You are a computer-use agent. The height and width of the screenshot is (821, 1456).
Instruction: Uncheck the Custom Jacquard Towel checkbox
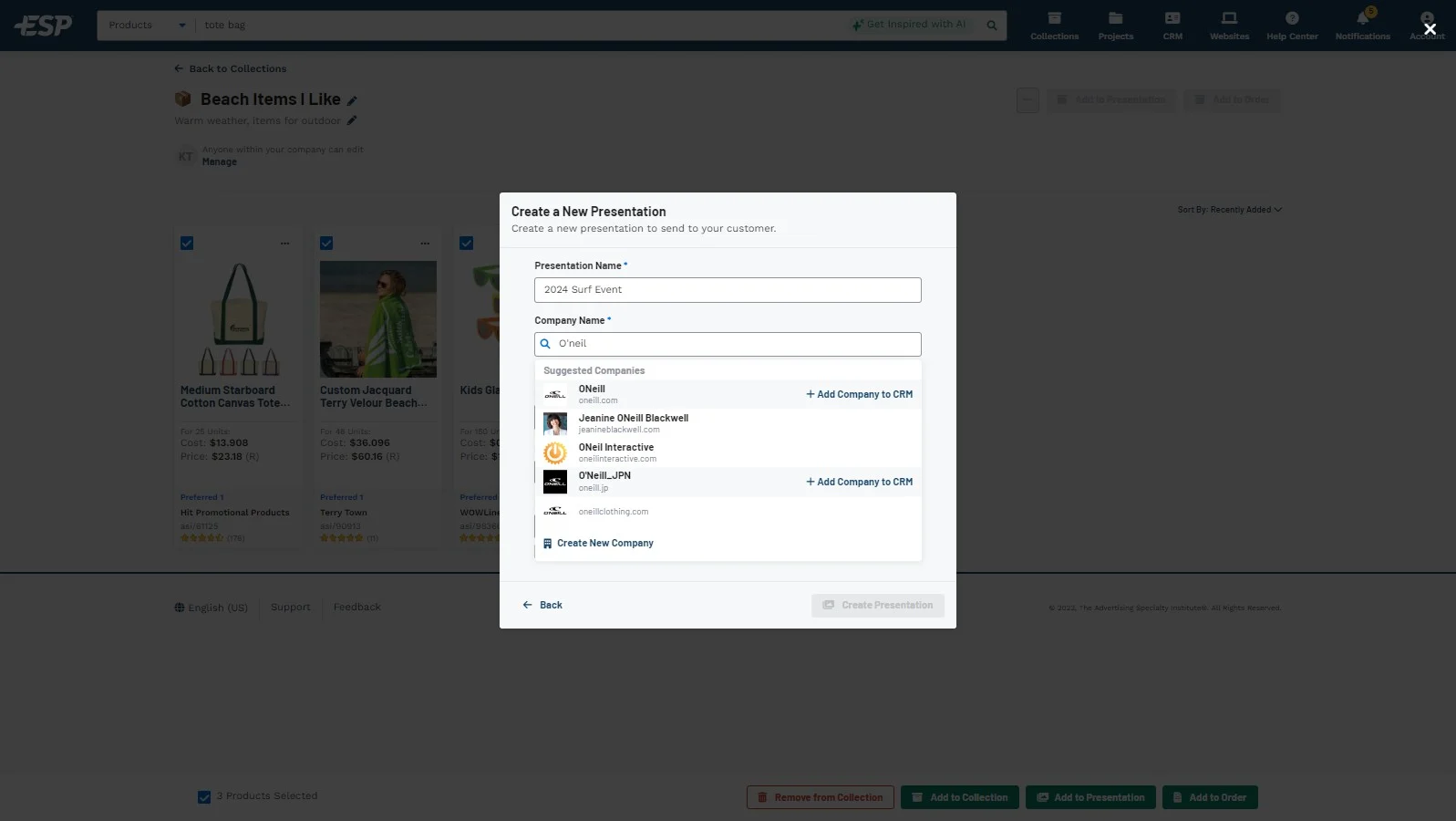pos(326,244)
